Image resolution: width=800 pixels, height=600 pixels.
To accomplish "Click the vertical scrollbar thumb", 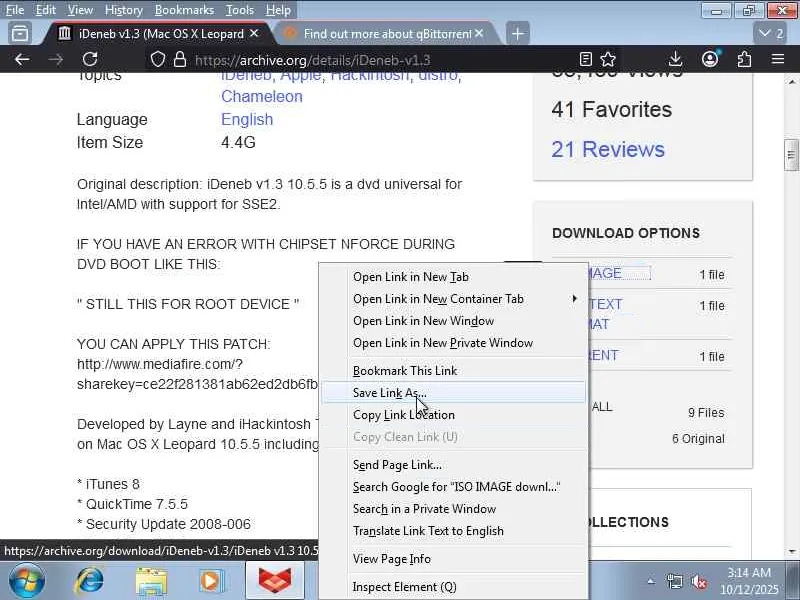I will point(791,155).
